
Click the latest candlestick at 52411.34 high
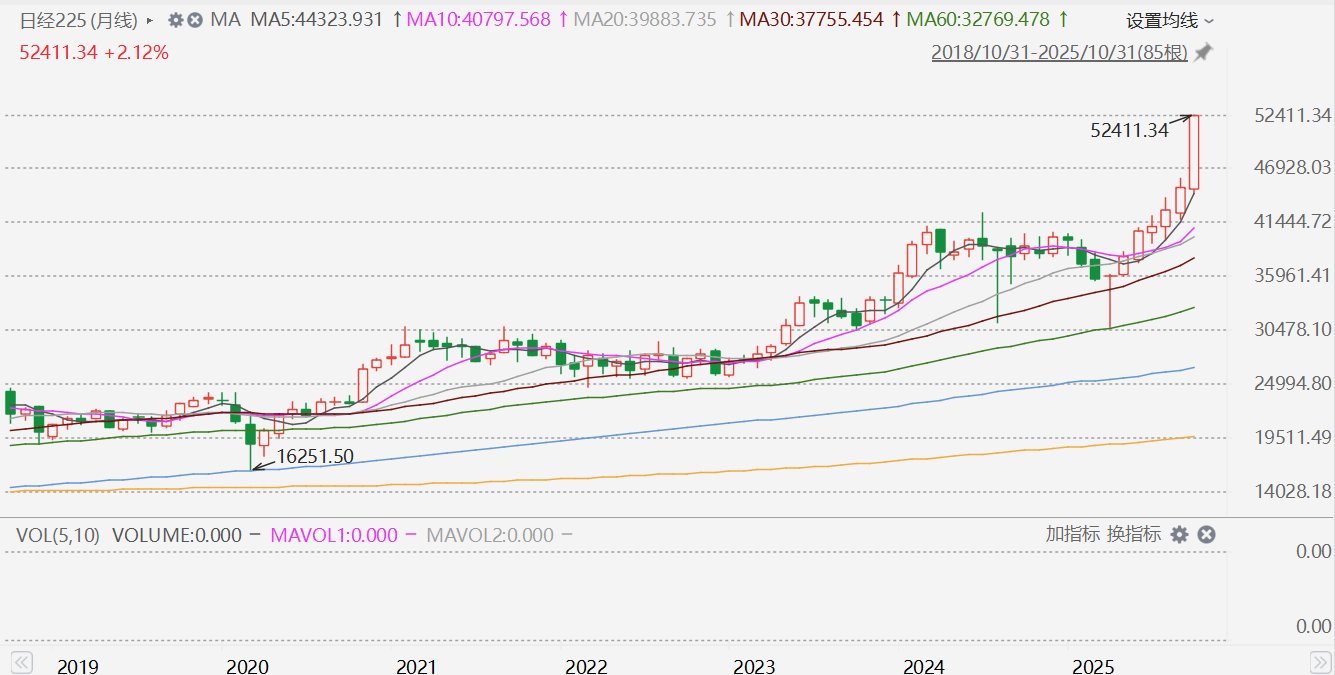click(1194, 152)
